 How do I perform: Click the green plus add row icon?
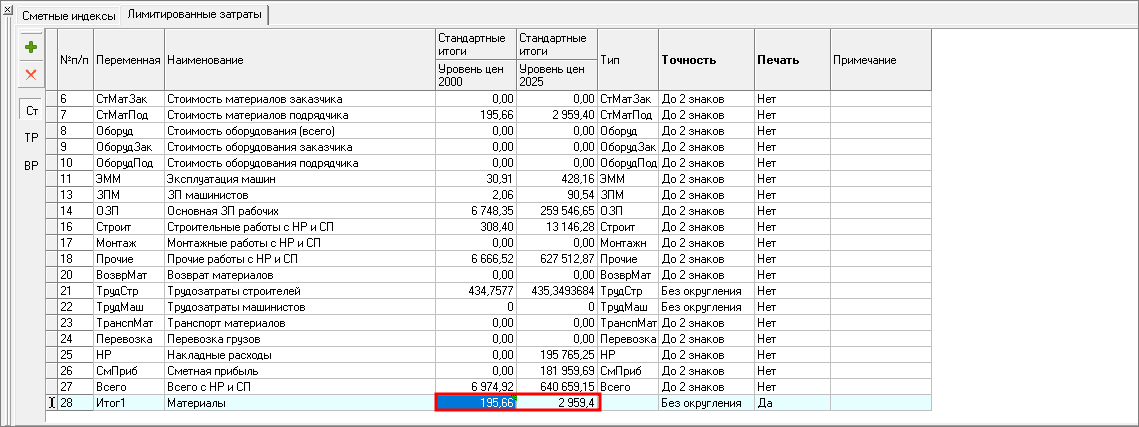pyautogui.click(x=31, y=47)
